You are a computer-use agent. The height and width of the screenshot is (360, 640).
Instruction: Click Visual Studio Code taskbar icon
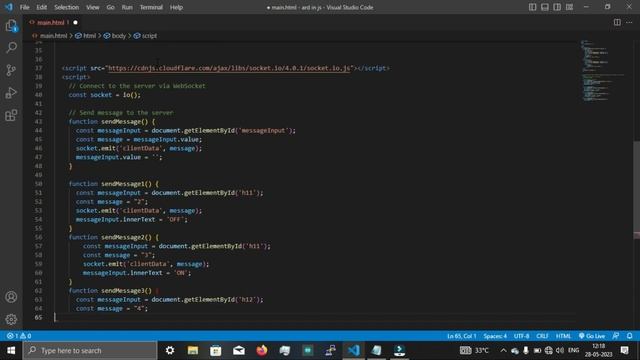354,350
